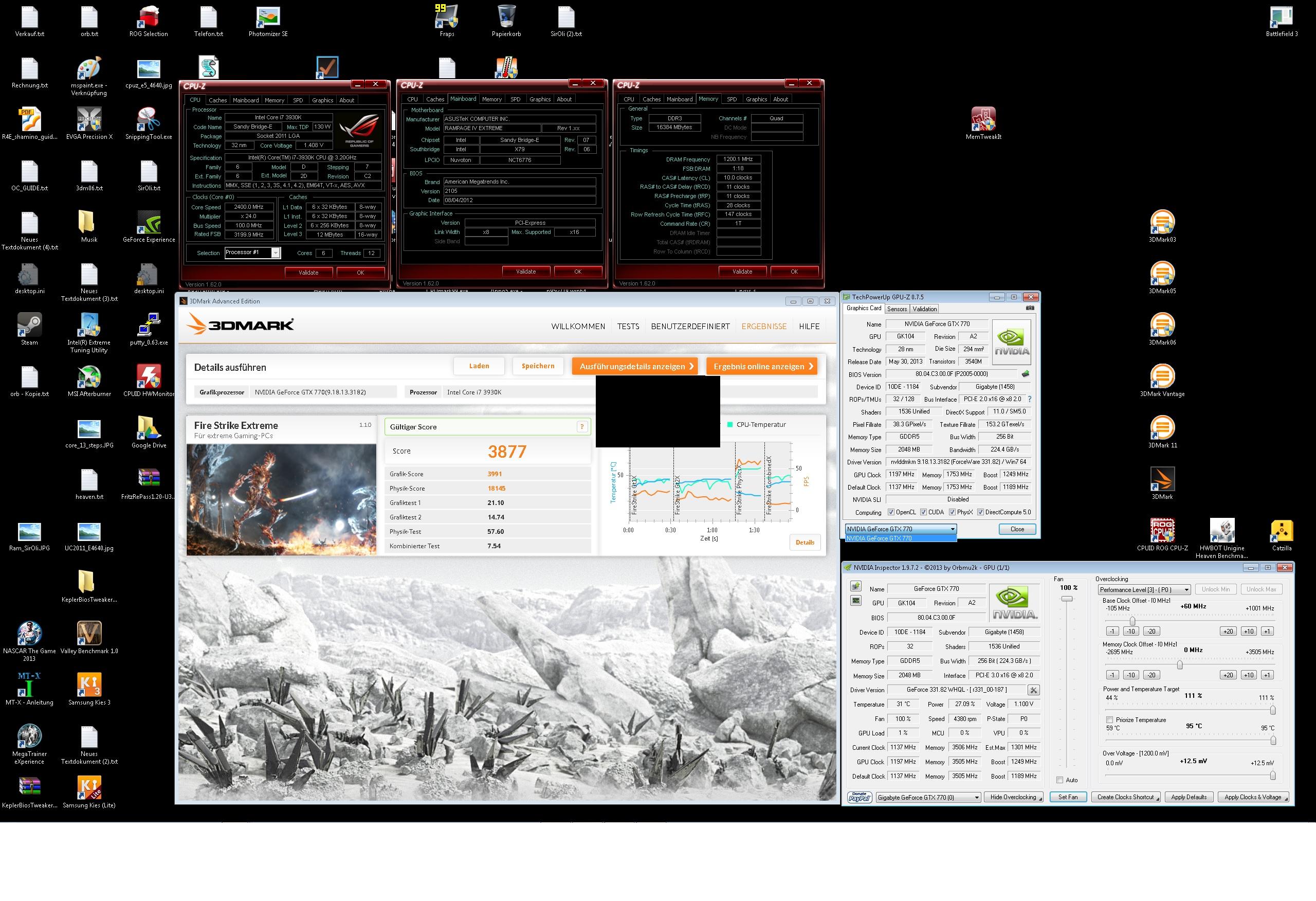Click the Details button under the graph
This screenshot has height=901, width=1316.
(x=805, y=543)
